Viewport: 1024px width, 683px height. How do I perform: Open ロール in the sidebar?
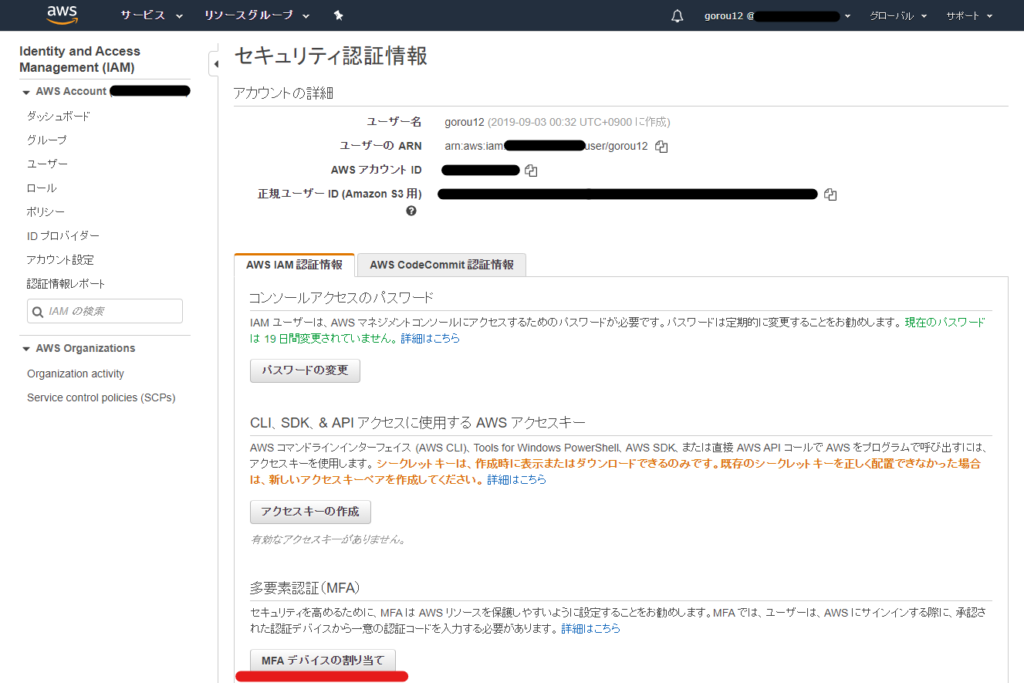click(x=41, y=188)
